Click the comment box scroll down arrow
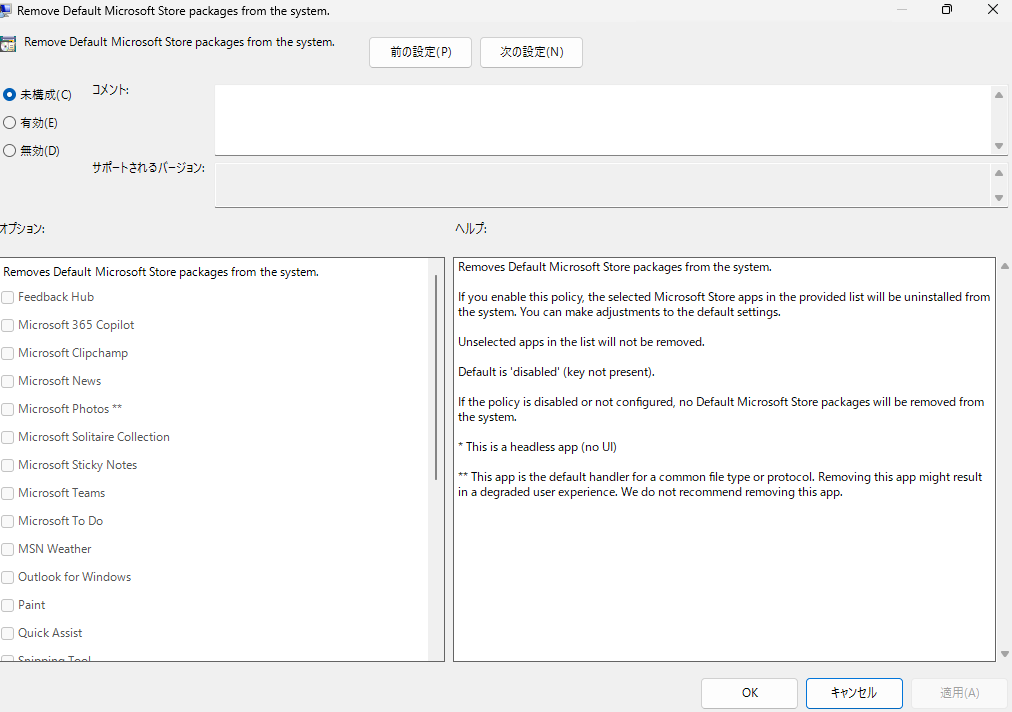Viewport: 1012px width, 712px height. click(x=998, y=146)
